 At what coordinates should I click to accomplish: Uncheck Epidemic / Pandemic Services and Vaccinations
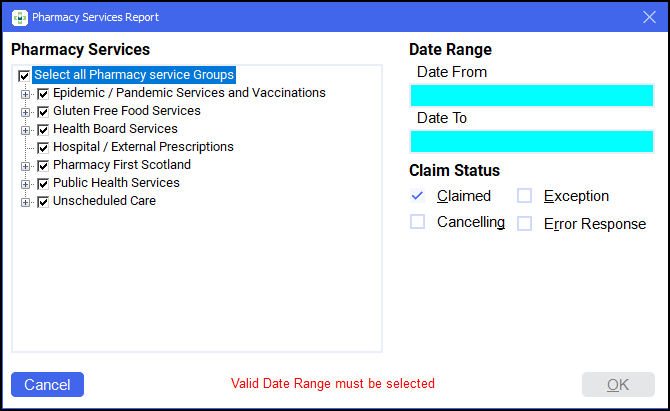pyautogui.click(x=43, y=93)
